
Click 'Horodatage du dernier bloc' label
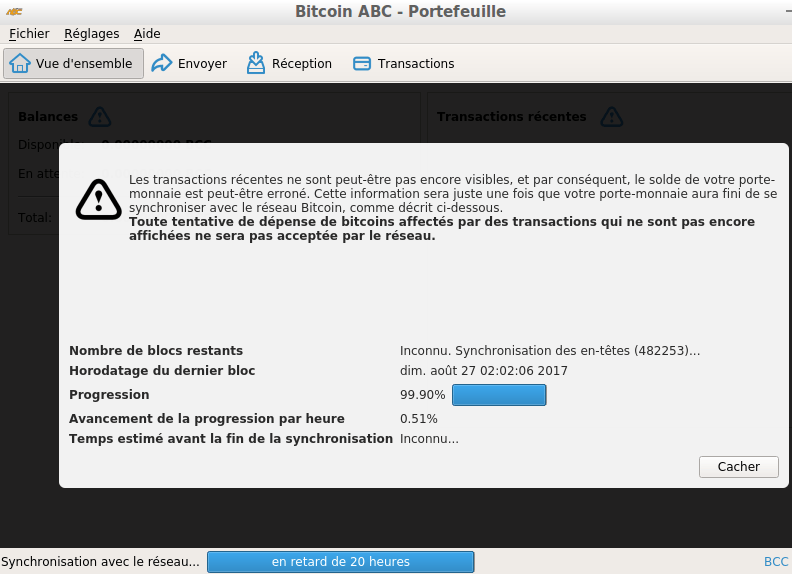162,371
